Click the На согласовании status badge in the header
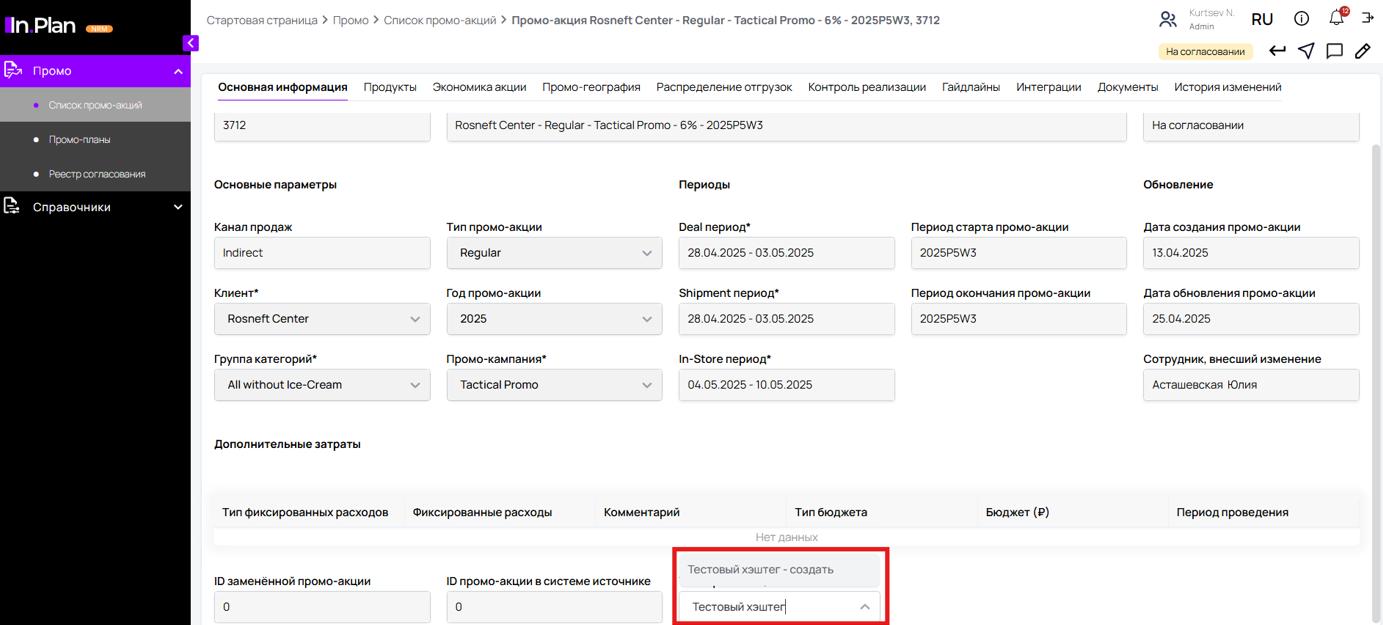 coord(1205,51)
